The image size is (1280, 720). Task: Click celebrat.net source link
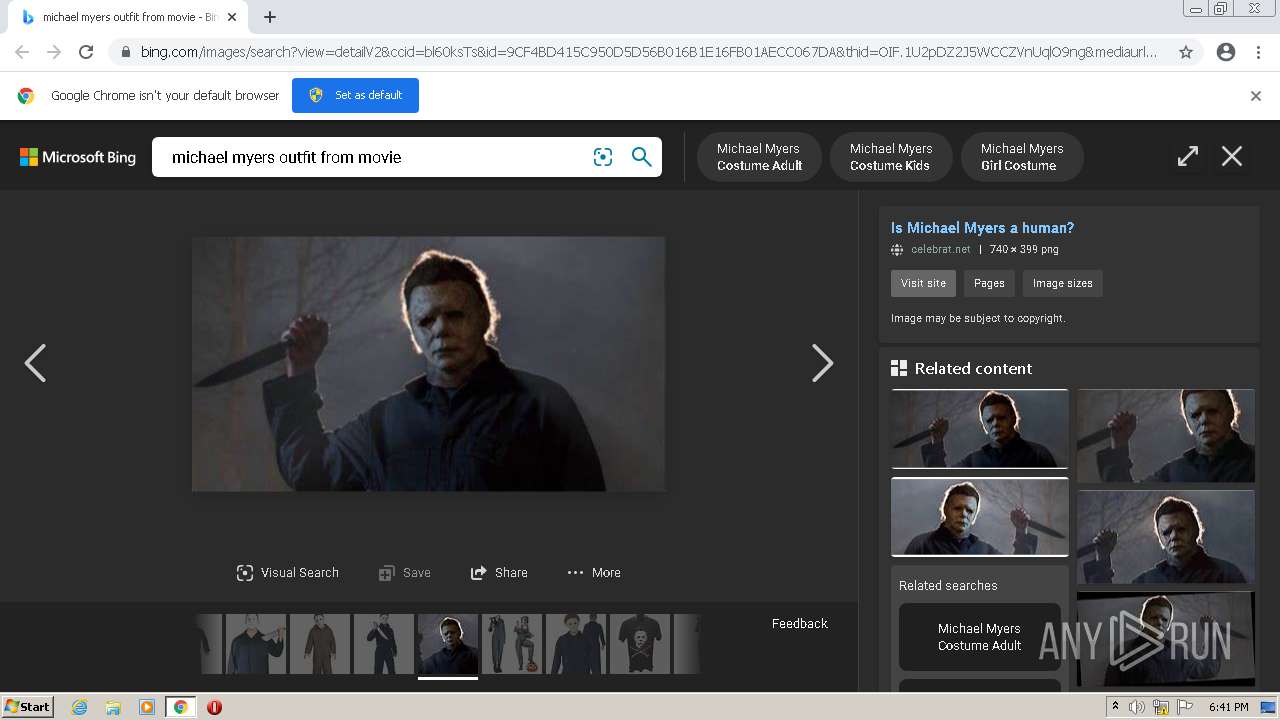coord(940,249)
